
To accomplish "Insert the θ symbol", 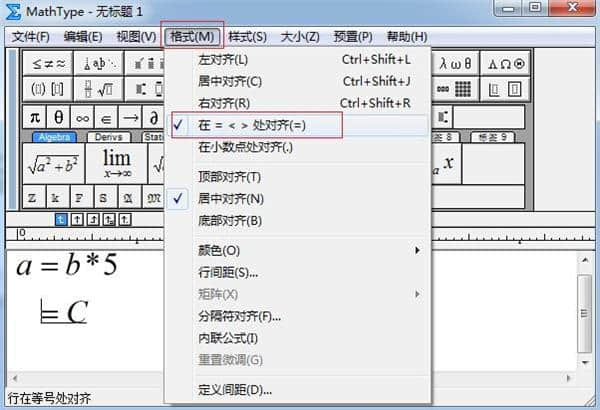I will coord(59,117).
